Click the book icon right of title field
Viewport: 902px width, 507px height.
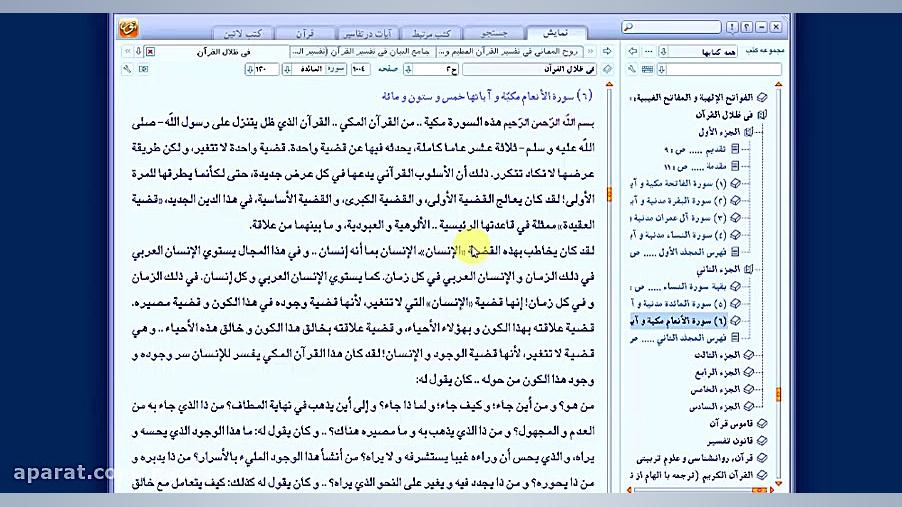tap(607, 69)
